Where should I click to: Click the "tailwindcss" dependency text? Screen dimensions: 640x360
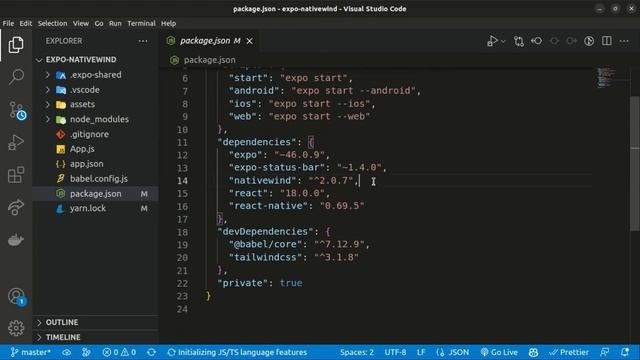(x=265, y=257)
